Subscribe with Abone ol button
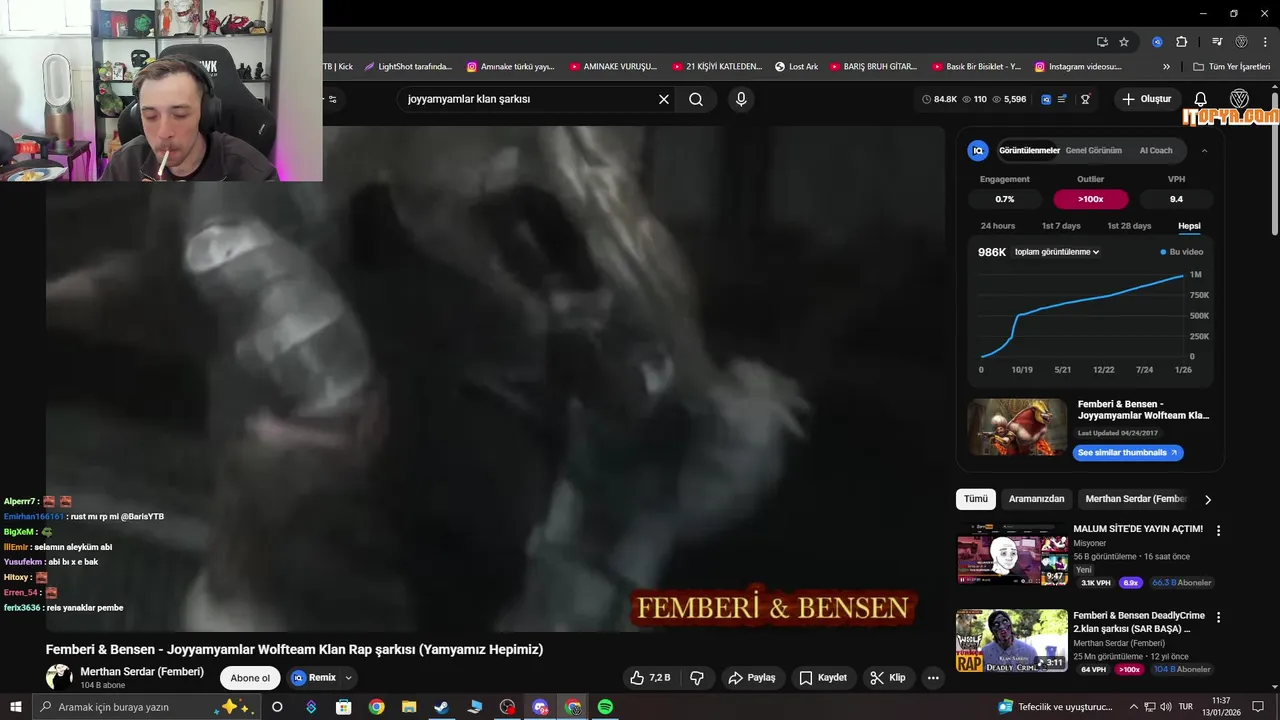The width and height of the screenshot is (1280, 720). (250, 678)
